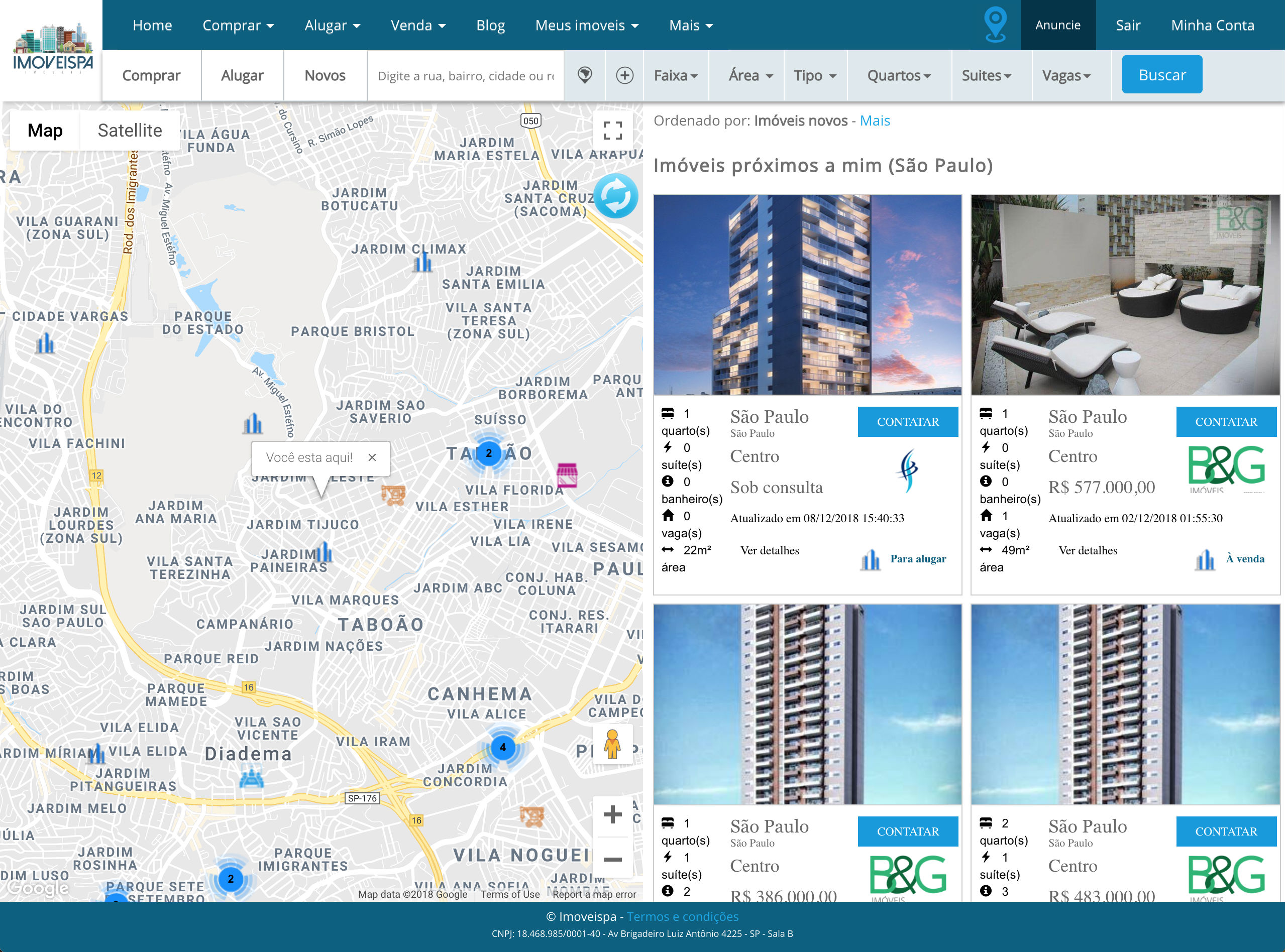Click building marker near Jardim Míriam

click(x=96, y=753)
